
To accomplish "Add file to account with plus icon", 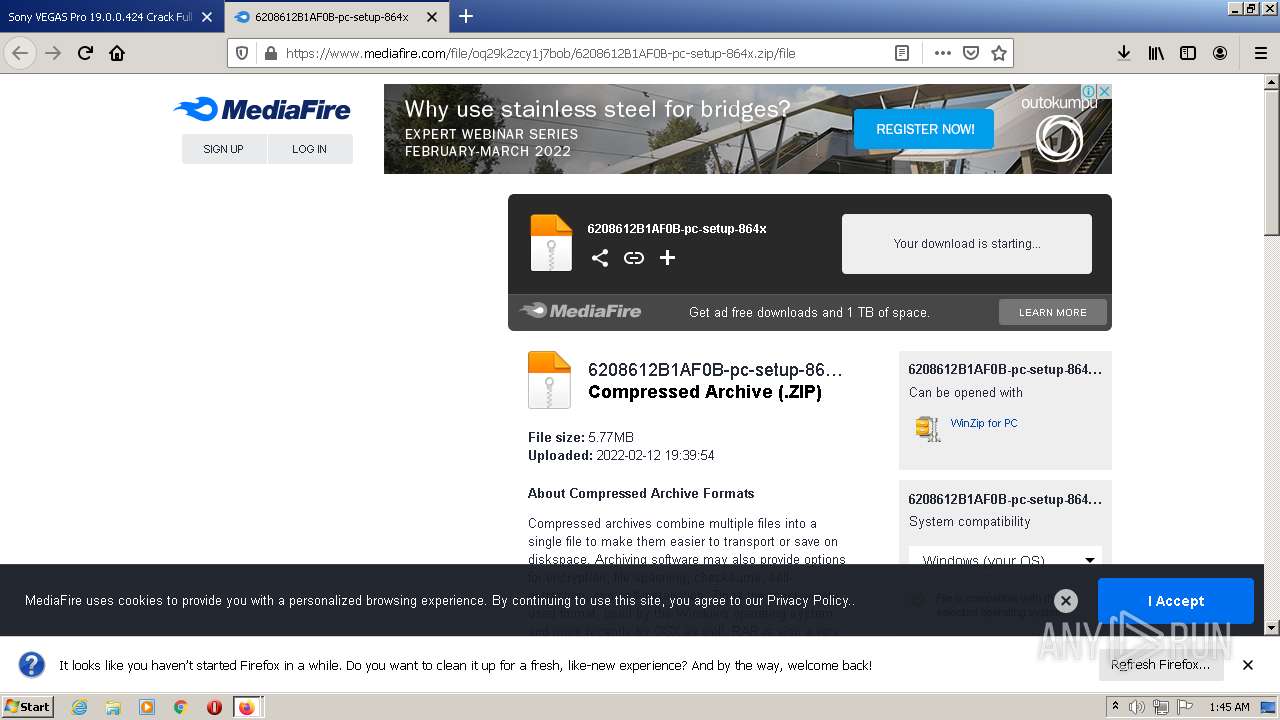I will [667, 258].
